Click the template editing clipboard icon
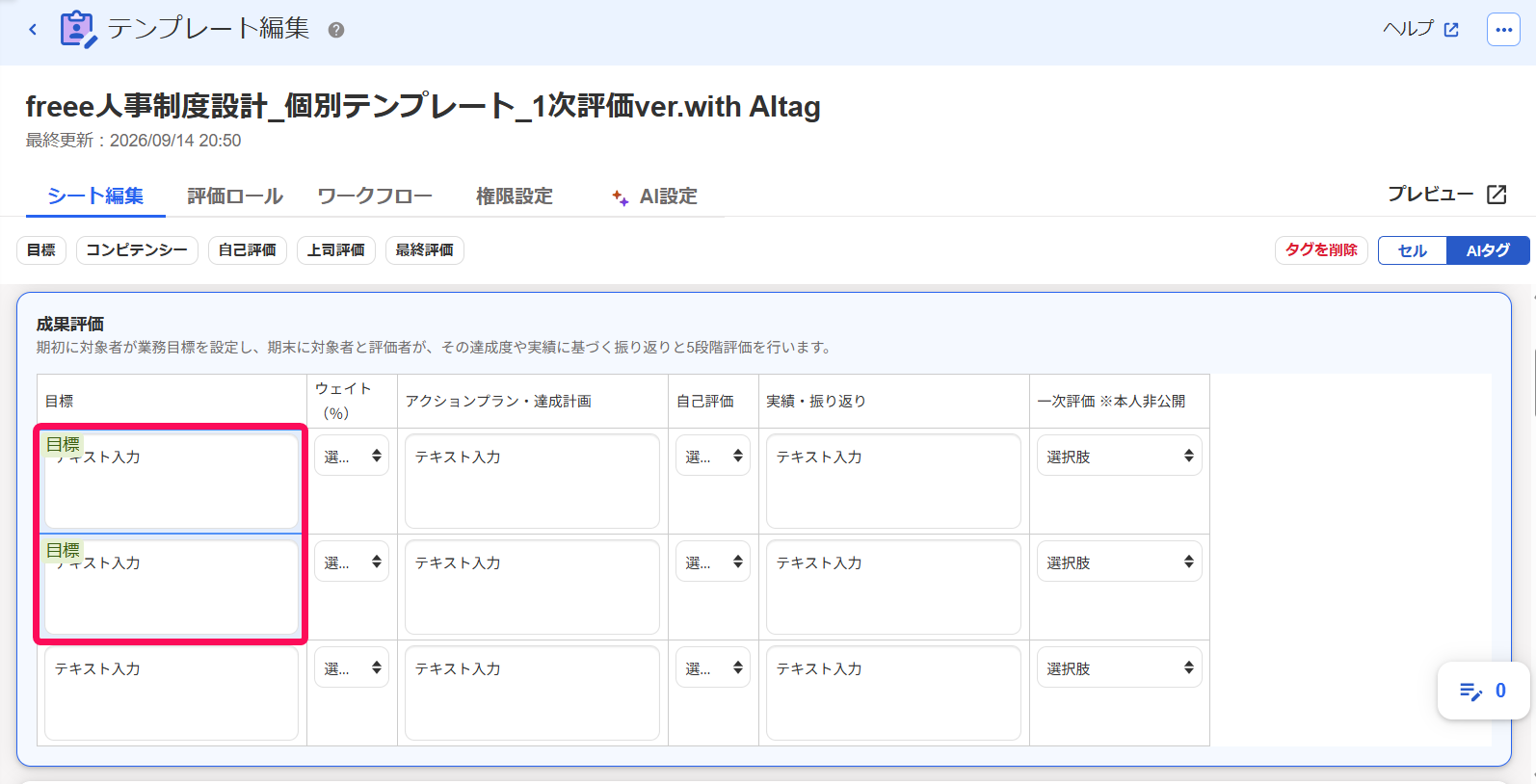The height and width of the screenshot is (784, 1536). pos(78,29)
